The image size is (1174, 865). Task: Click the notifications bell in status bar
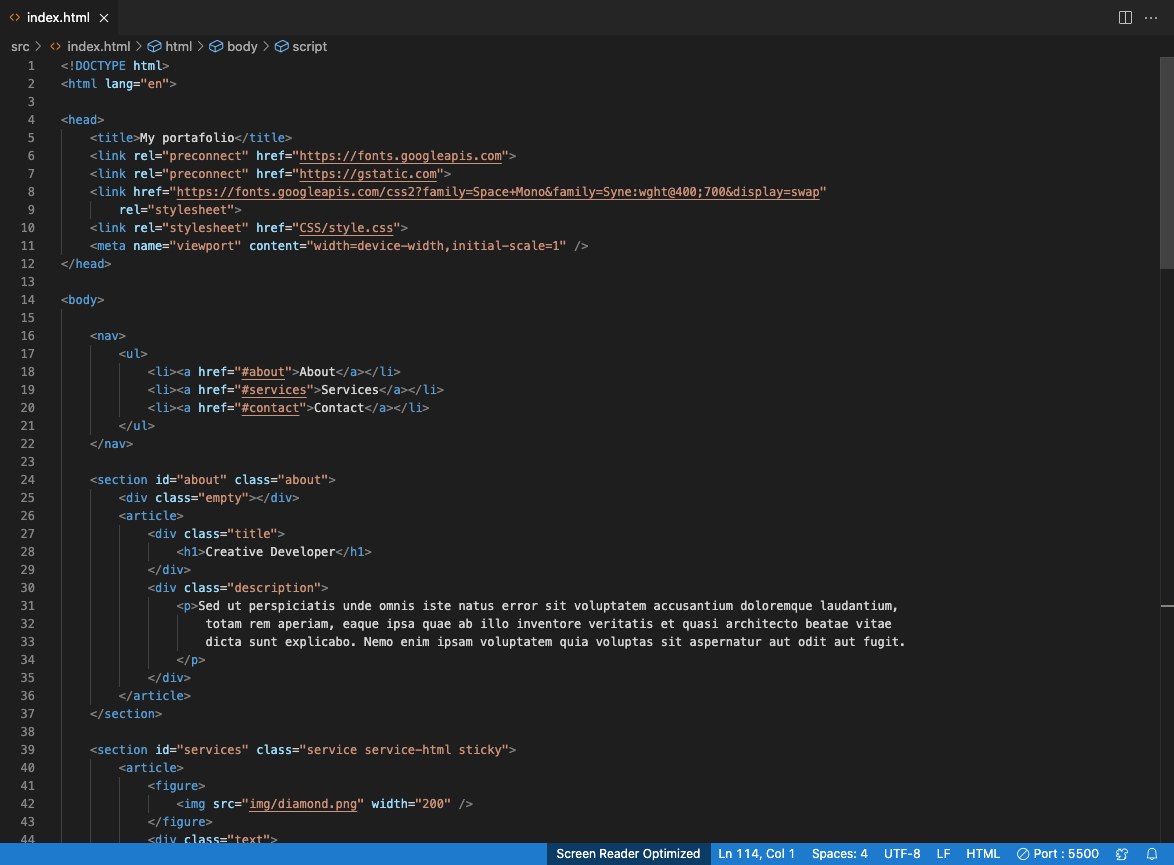point(1152,854)
